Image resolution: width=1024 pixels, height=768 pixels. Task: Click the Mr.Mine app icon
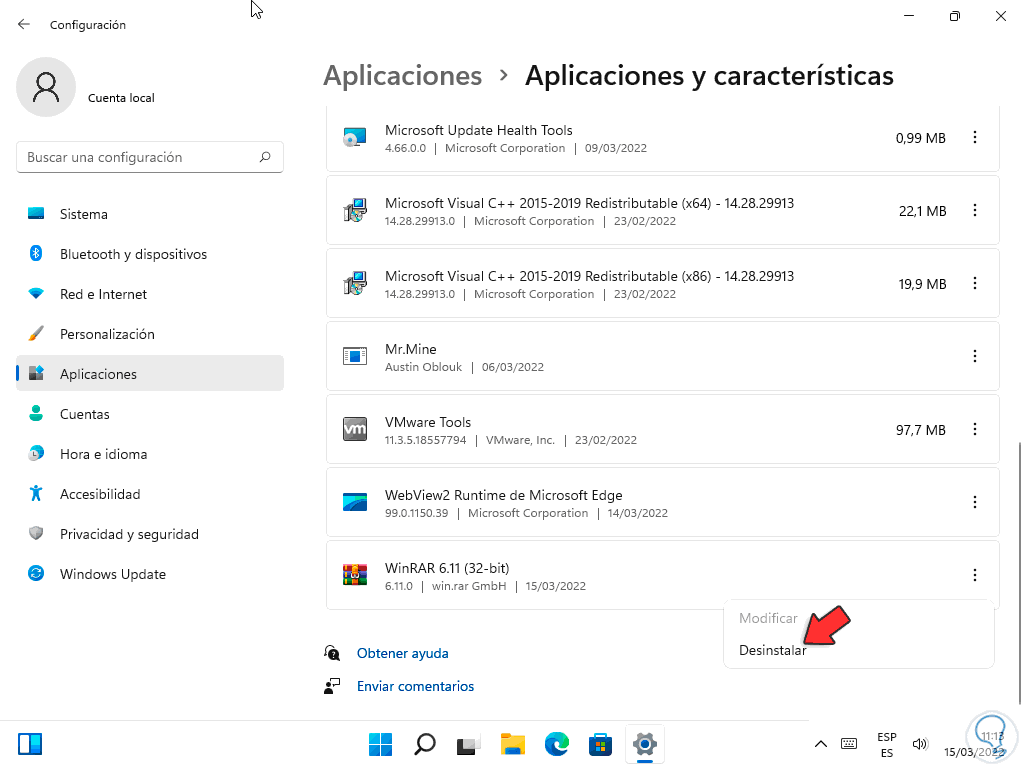[x=355, y=357]
